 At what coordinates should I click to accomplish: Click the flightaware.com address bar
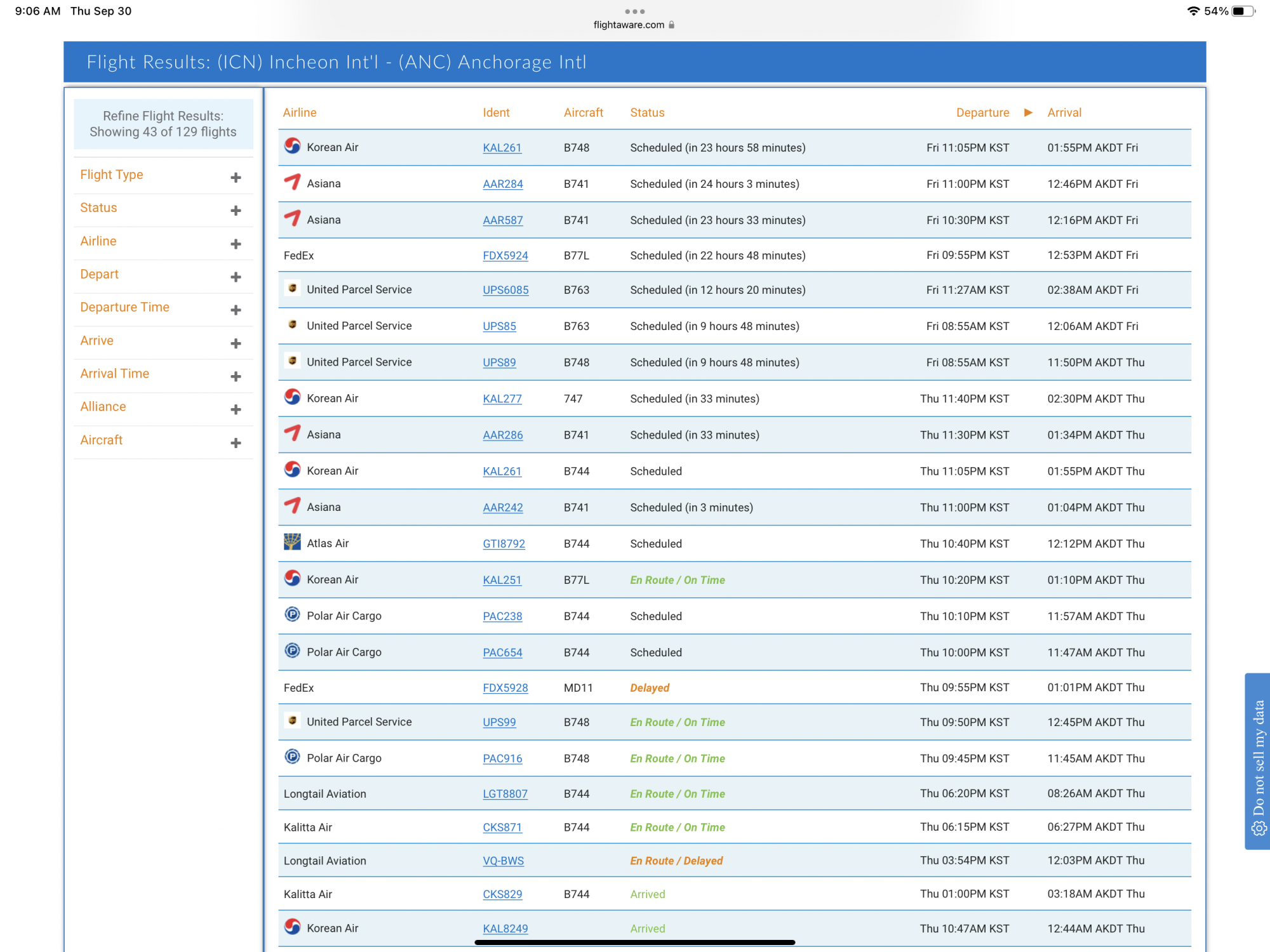click(x=634, y=25)
